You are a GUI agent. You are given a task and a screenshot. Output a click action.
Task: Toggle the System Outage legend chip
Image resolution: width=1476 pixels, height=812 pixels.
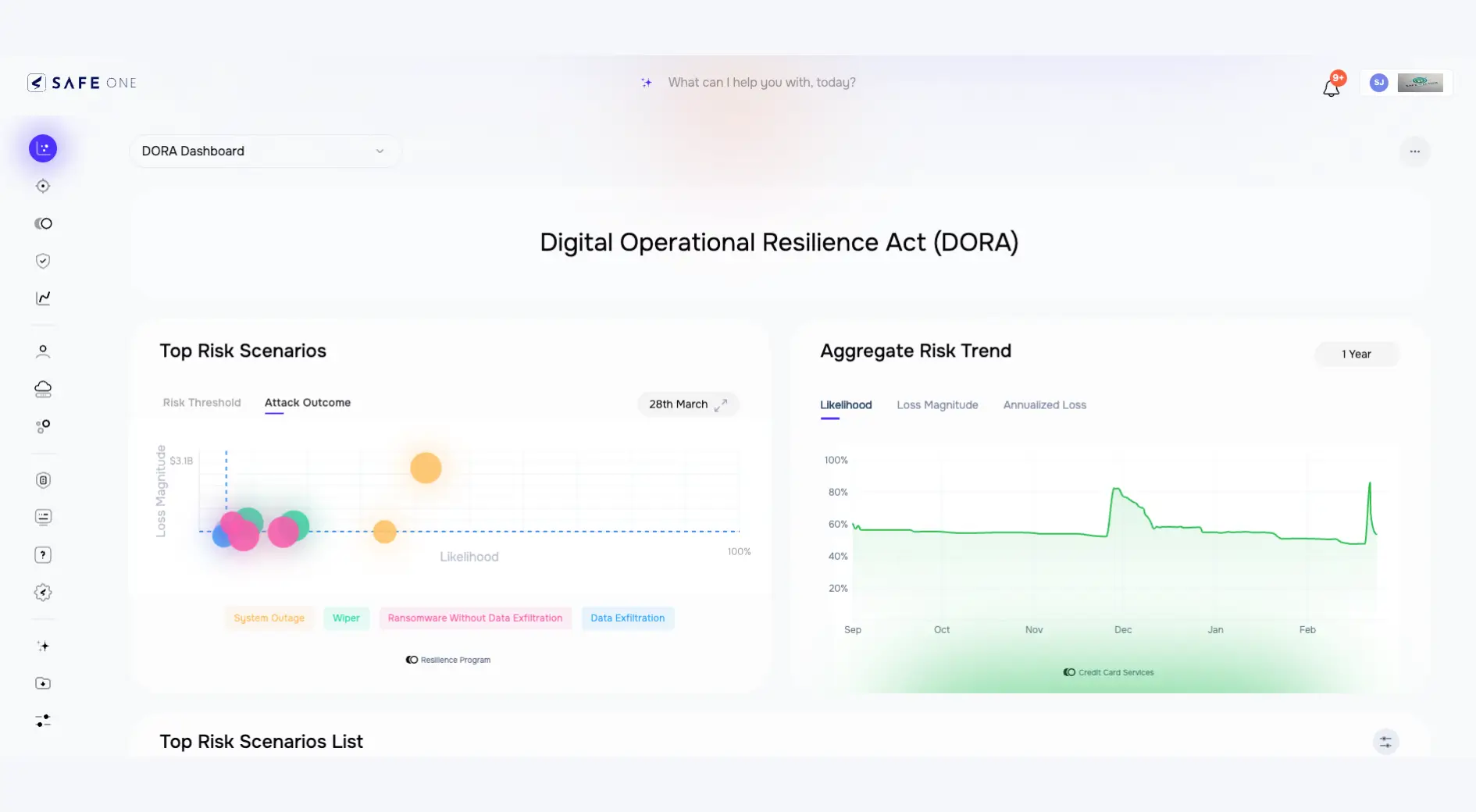coord(269,618)
